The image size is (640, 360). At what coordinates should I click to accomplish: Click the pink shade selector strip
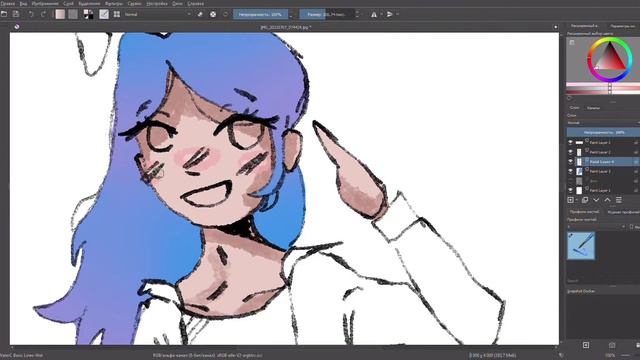coord(603,85)
